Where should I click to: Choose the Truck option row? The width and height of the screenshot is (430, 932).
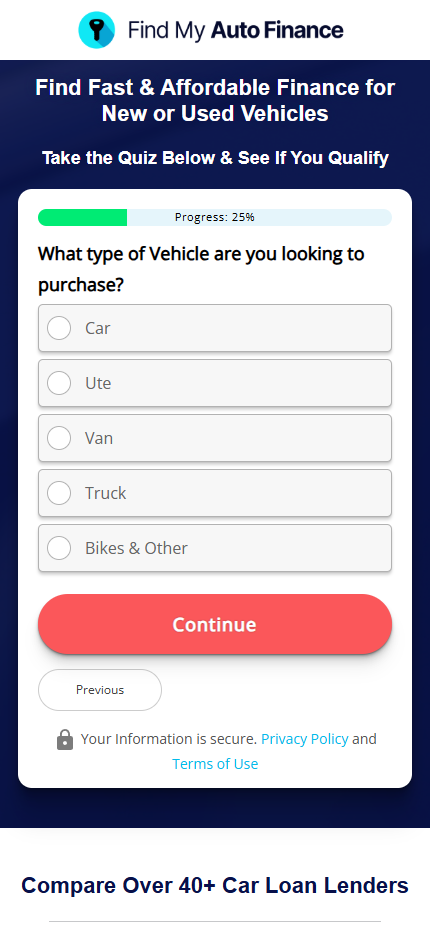click(x=215, y=493)
